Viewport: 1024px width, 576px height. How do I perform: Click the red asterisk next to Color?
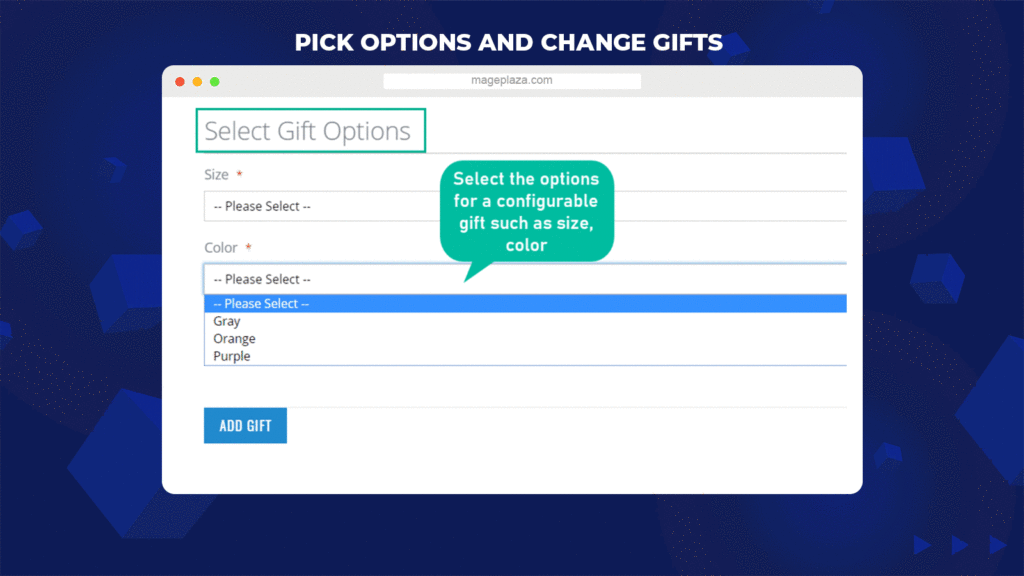point(248,248)
